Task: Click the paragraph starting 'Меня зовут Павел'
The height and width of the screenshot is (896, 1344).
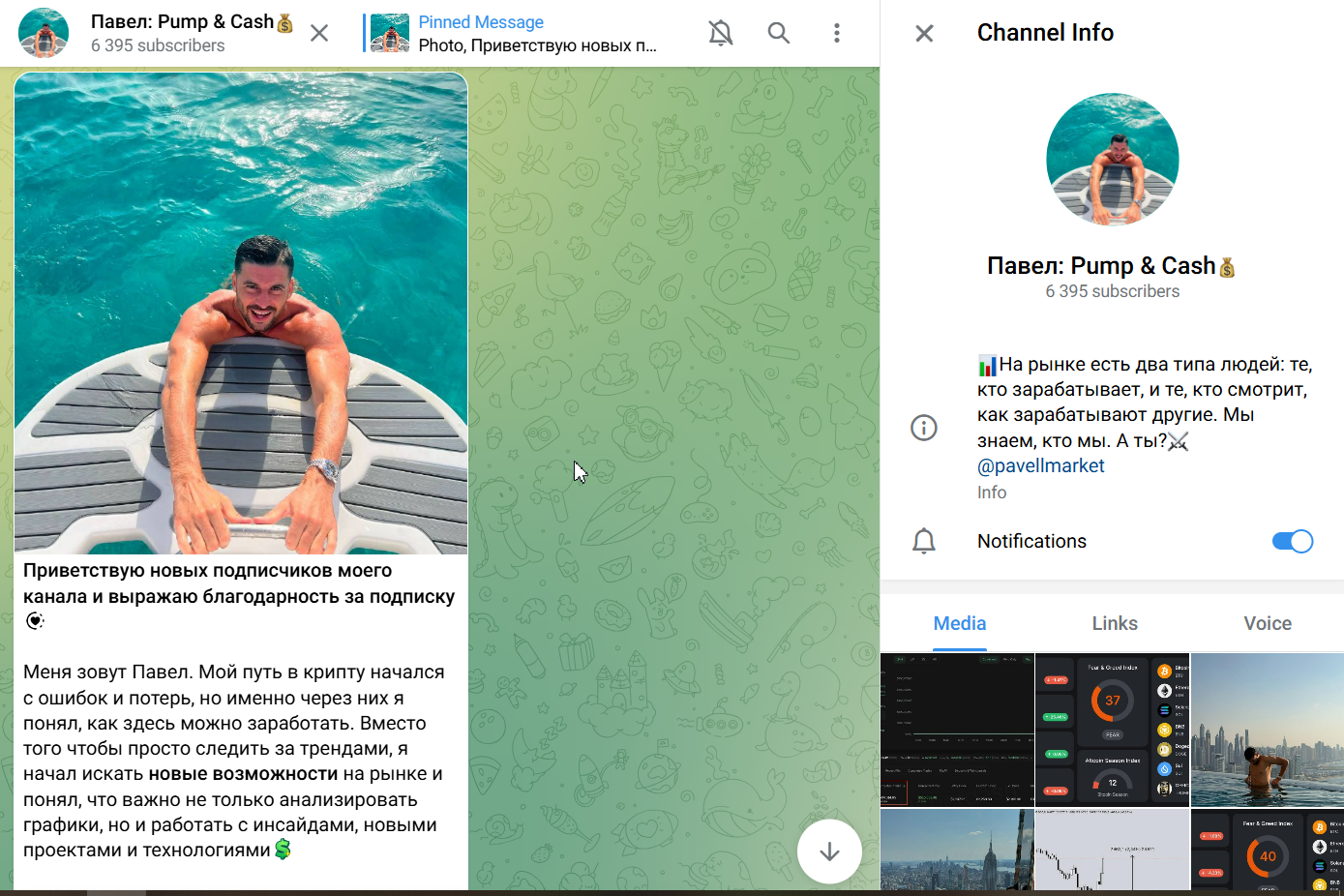Action: tap(233, 761)
